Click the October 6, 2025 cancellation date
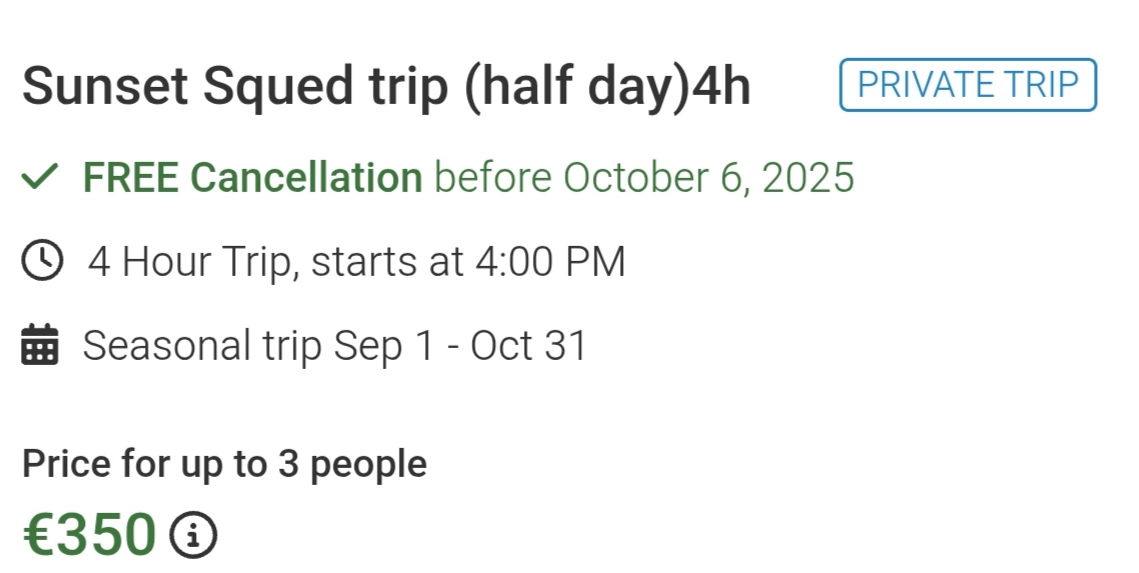1139x573 pixels. coord(709,179)
